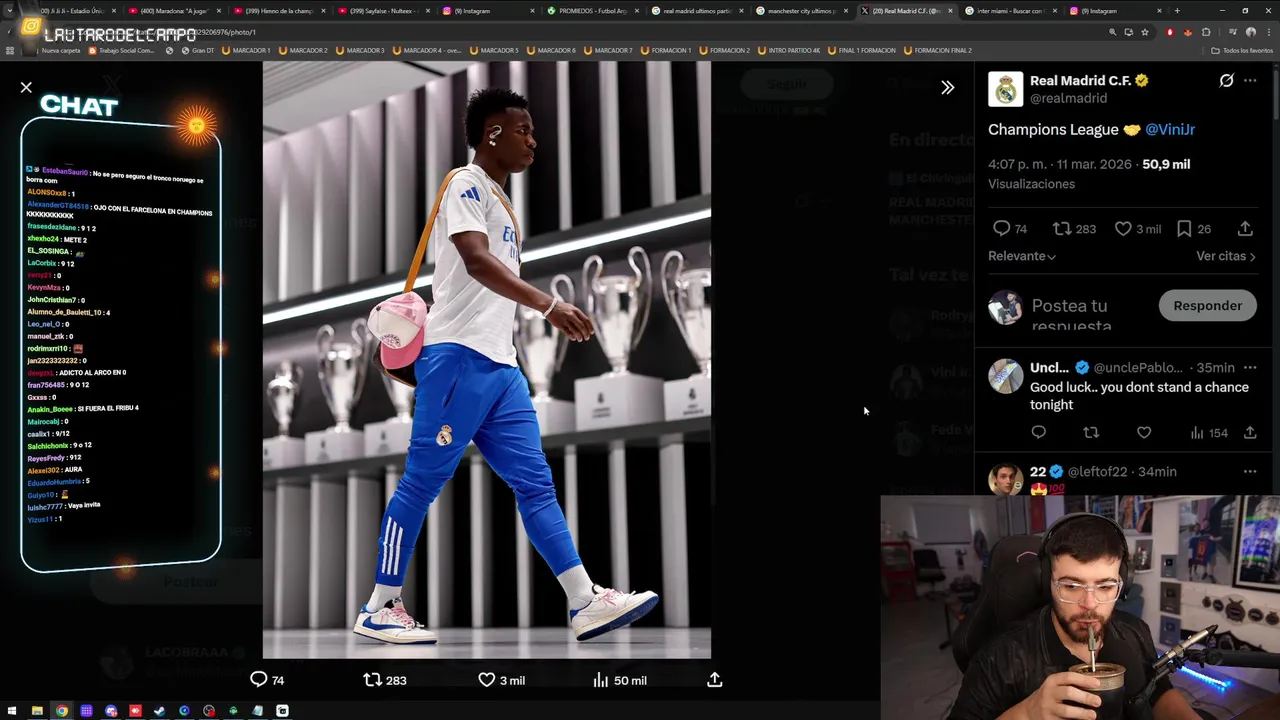Open the Todos los favoritos folder

pos(1242,50)
